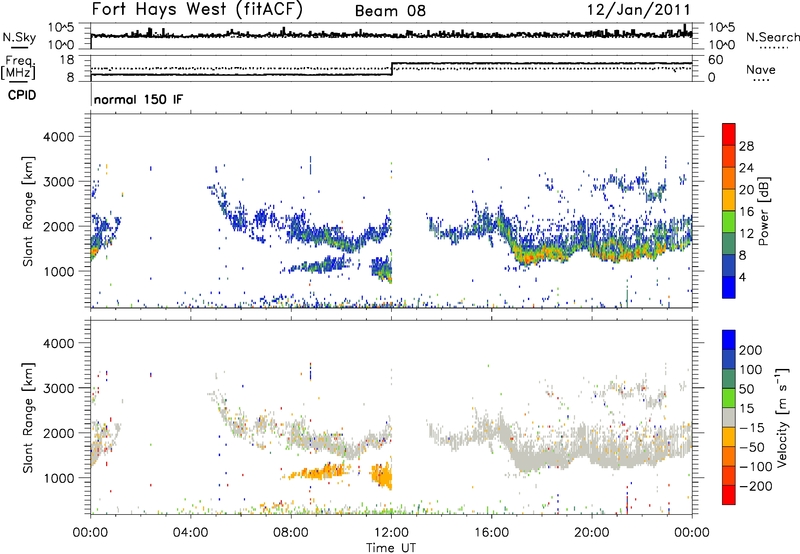Select the "N.Sky" legend label
The width and height of the screenshot is (800, 554).
pos(19,37)
